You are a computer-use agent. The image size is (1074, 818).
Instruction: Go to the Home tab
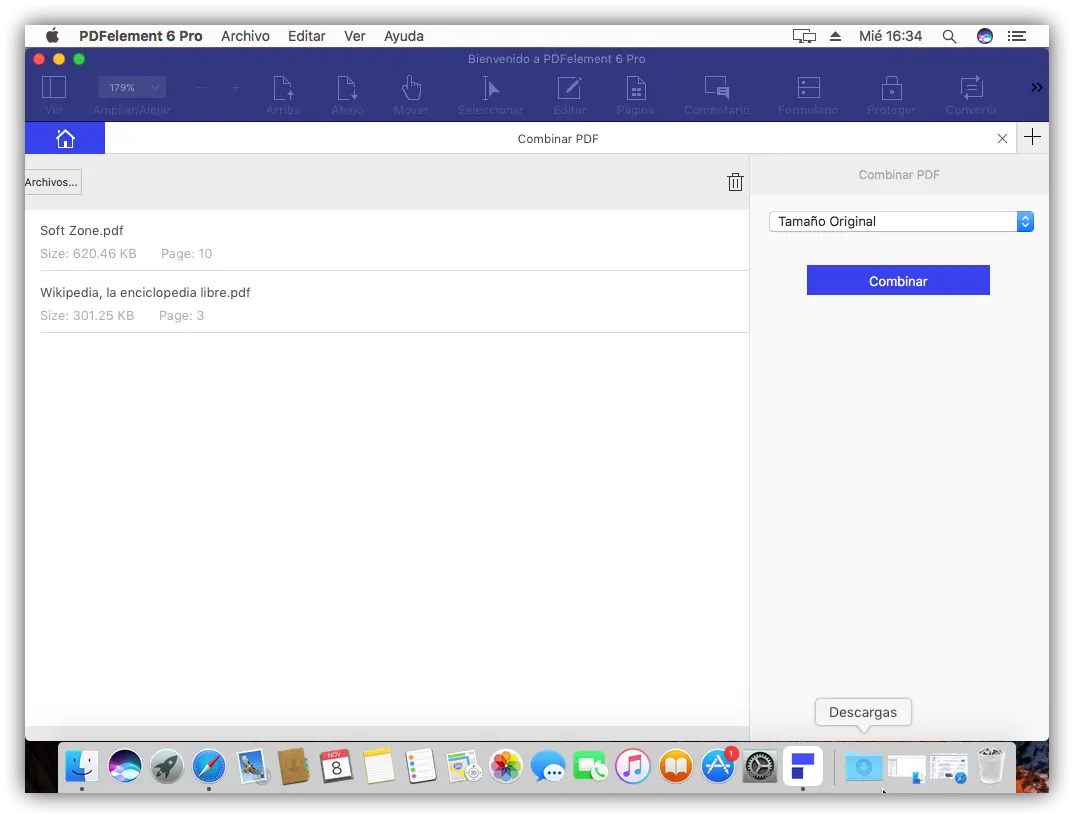65,138
